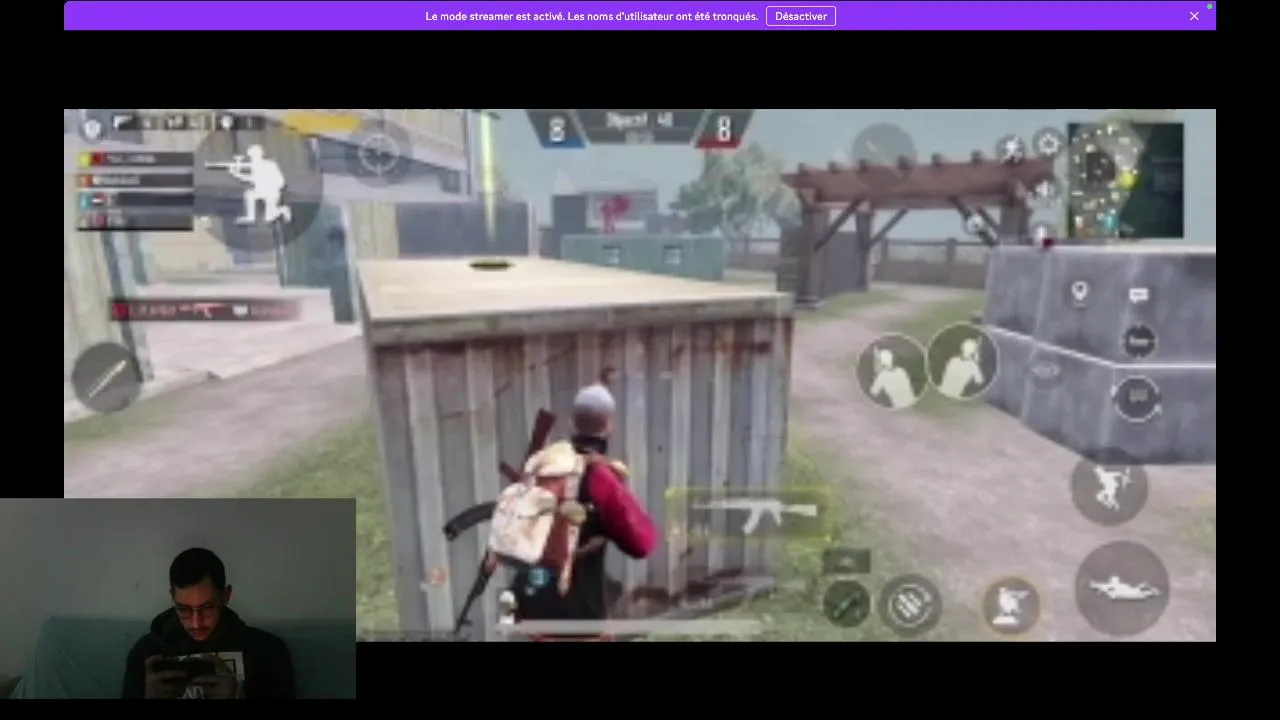Tap the striped round ammo button

click(x=910, y=604)
